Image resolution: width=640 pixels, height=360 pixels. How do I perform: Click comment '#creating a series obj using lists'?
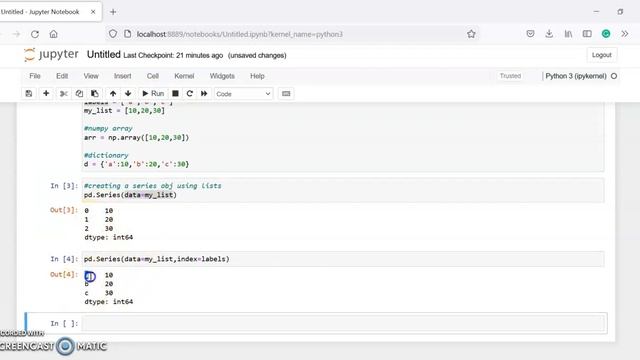pos(153,186)
